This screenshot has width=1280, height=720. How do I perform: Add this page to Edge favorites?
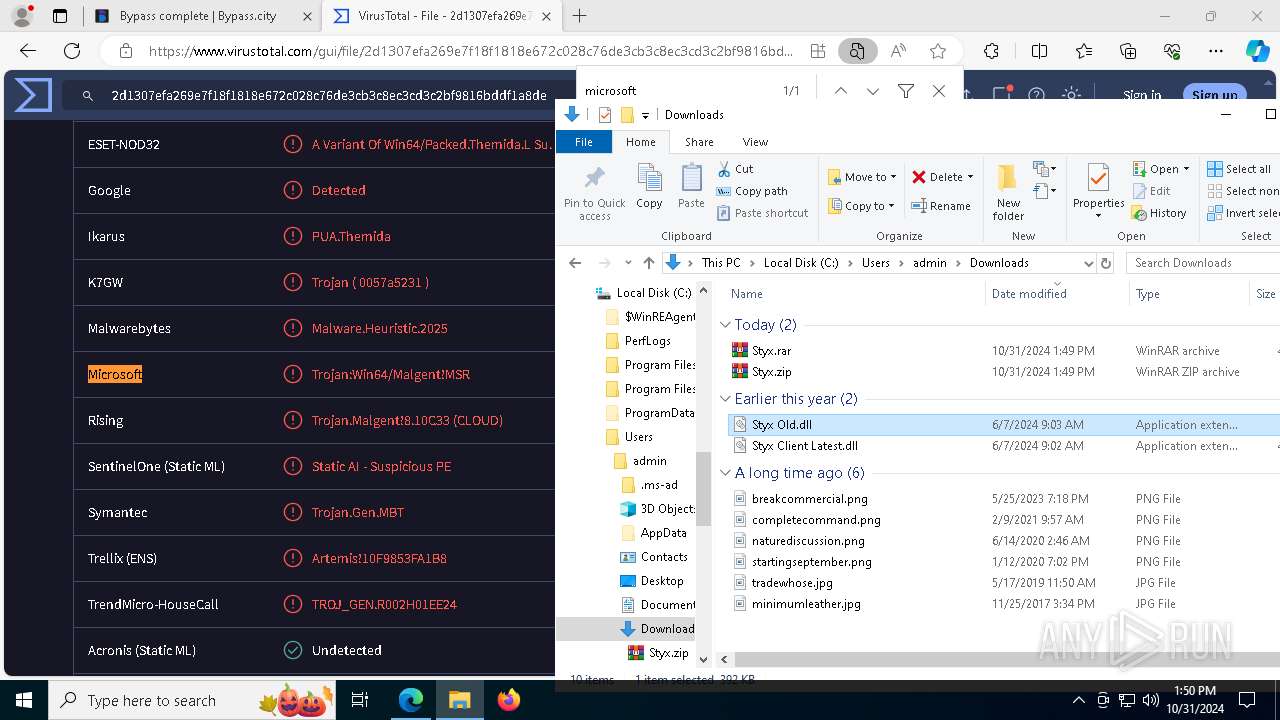tap(938, 51)
